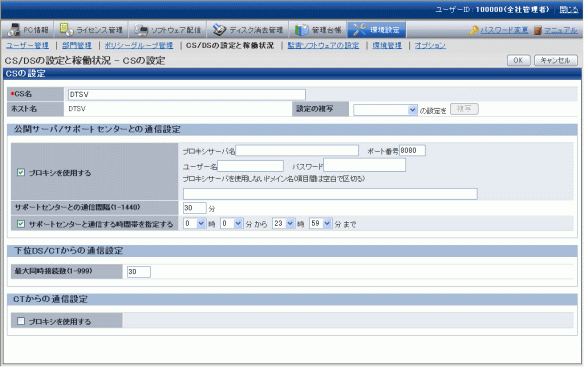The width and height of the screenshot is (584, 367).
Task: Click the no-proxy domain names field
Action: (330, 194)
